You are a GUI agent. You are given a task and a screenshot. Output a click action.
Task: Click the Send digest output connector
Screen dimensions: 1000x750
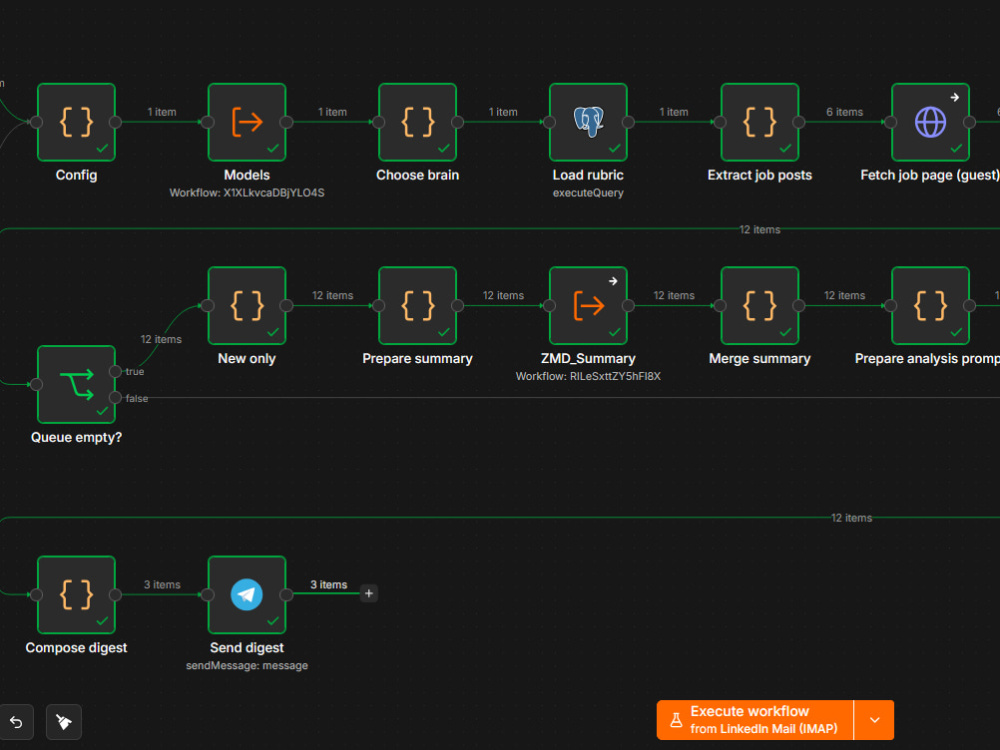286,594
